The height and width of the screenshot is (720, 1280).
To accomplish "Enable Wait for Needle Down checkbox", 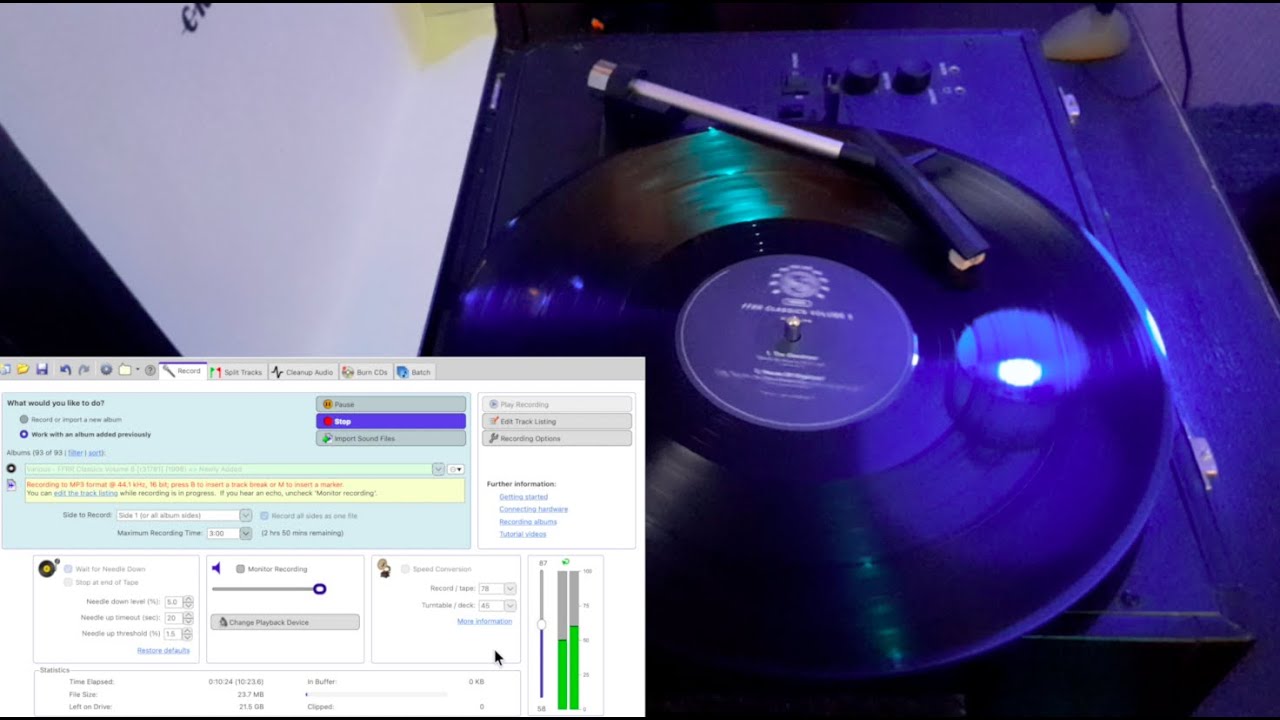I will point(68,569).
